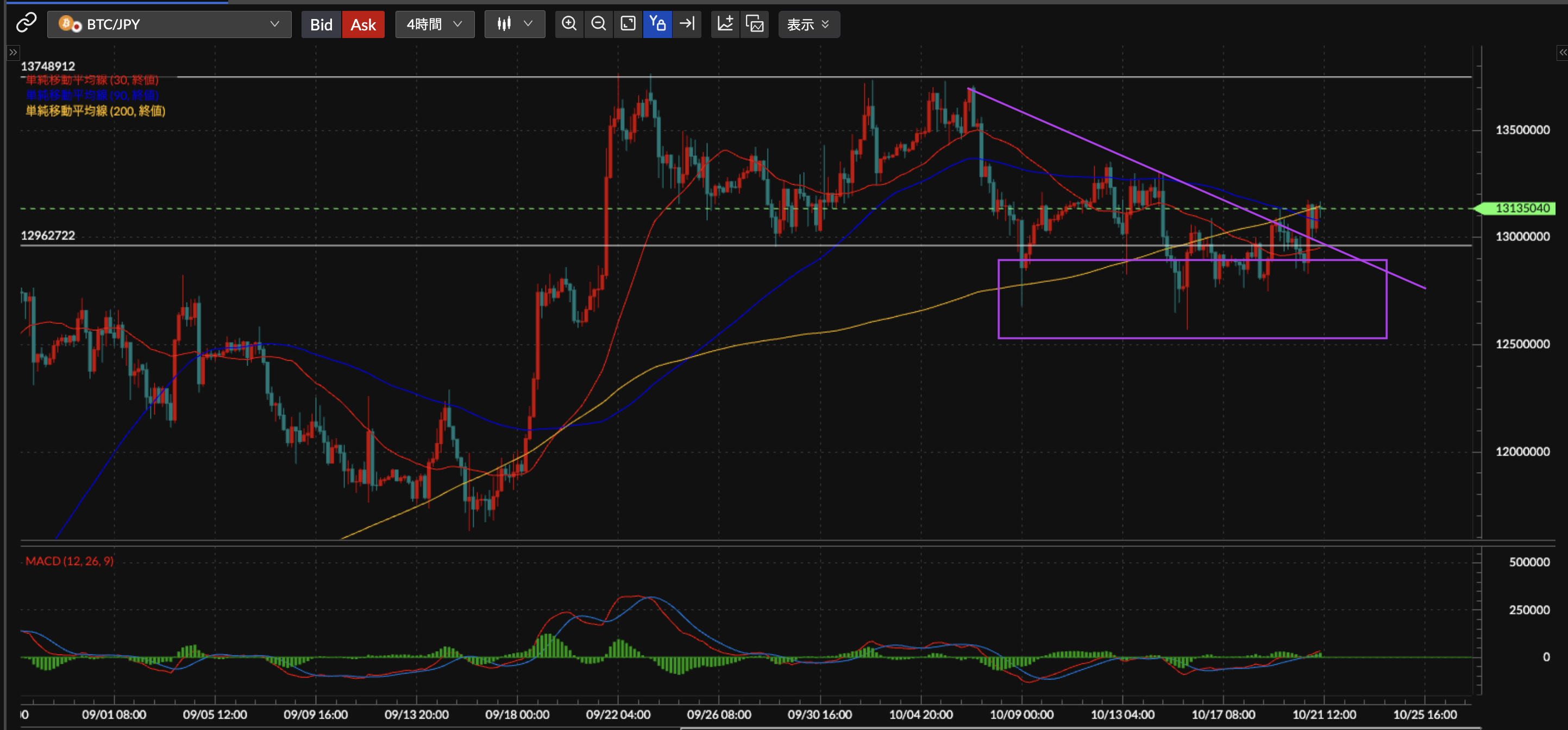Click the fit-to-screen expand icon
Screen dimensions: 1568x730
pyautogui.click(x=628, y=24)
